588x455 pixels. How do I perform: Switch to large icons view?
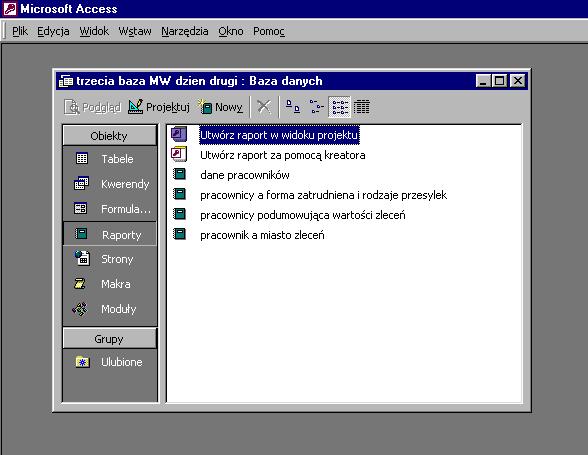[x=293, y=107]
